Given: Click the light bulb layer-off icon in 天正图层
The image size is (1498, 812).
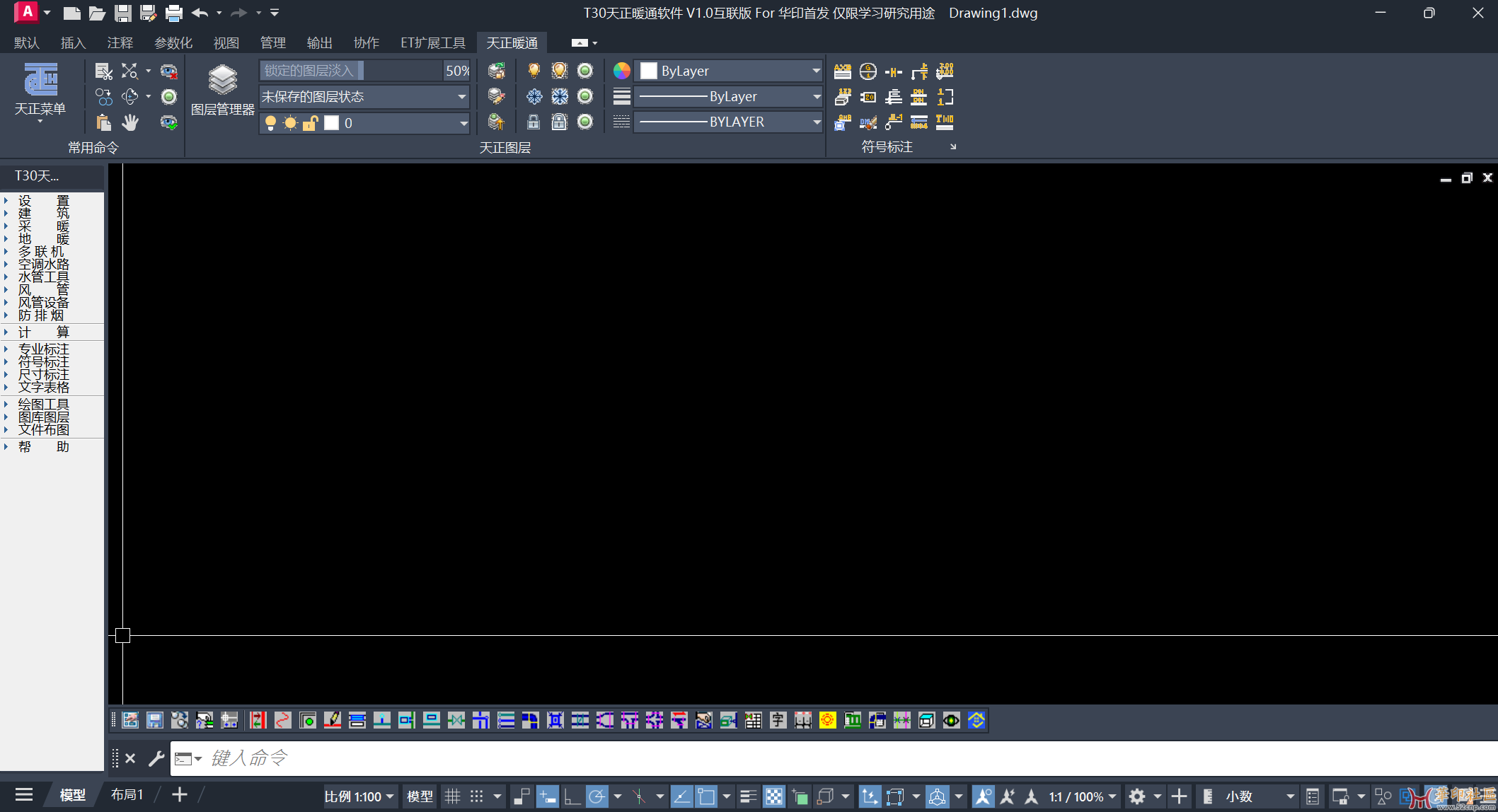Looking at the screenshot, I should (534, 70).
